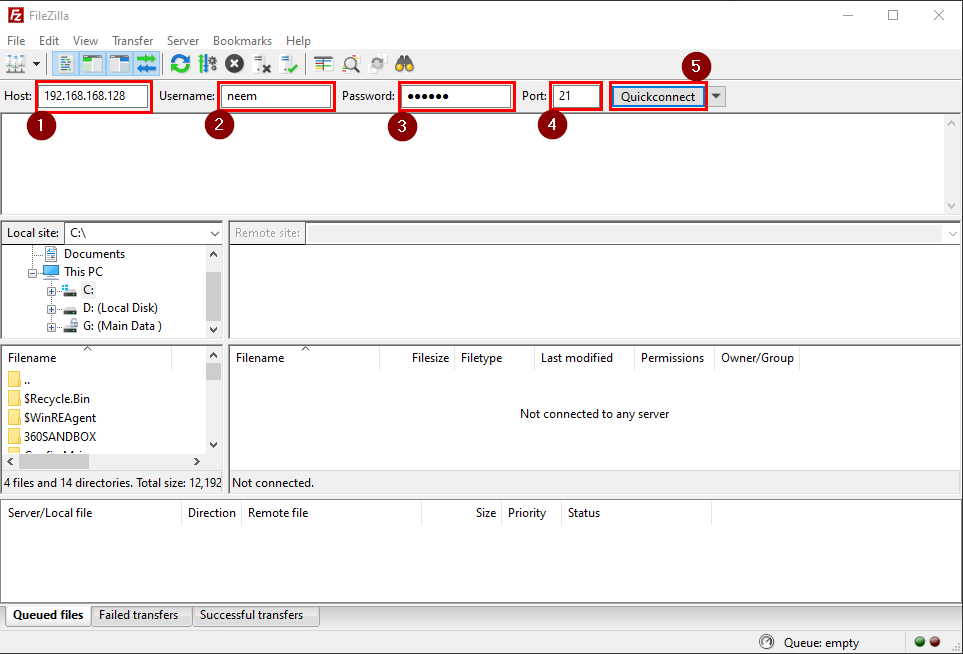This screenshot has height=654, width=963.
Task: Open directory listing filters
Action: (323, 64)
